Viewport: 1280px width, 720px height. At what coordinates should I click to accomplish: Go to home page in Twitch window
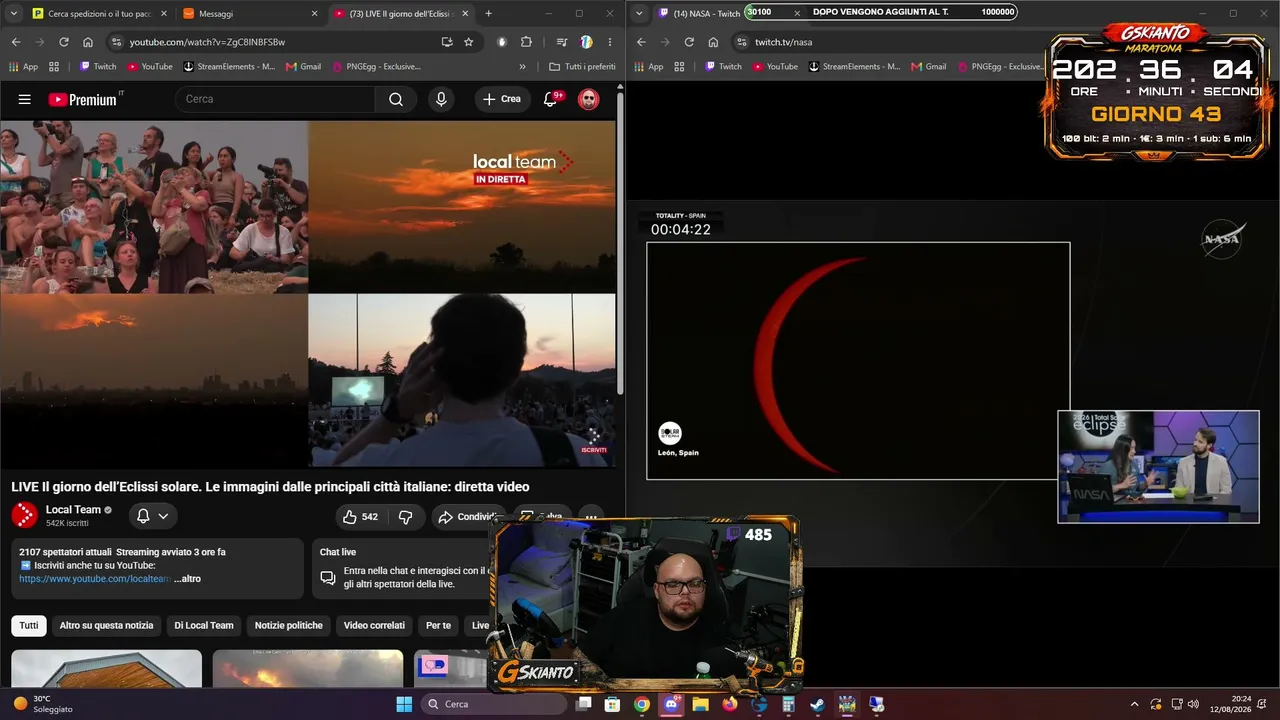click(713, 42)
